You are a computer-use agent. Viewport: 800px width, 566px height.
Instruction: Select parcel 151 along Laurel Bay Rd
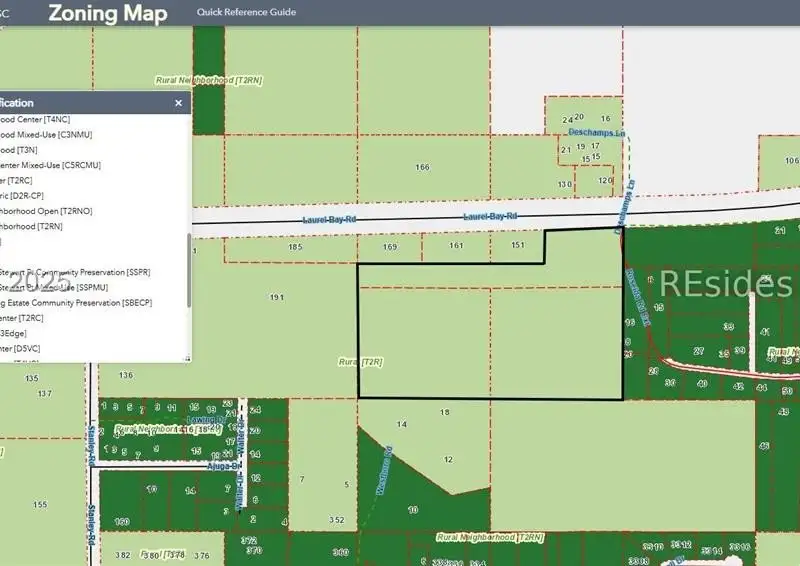(x=517, y=245)
